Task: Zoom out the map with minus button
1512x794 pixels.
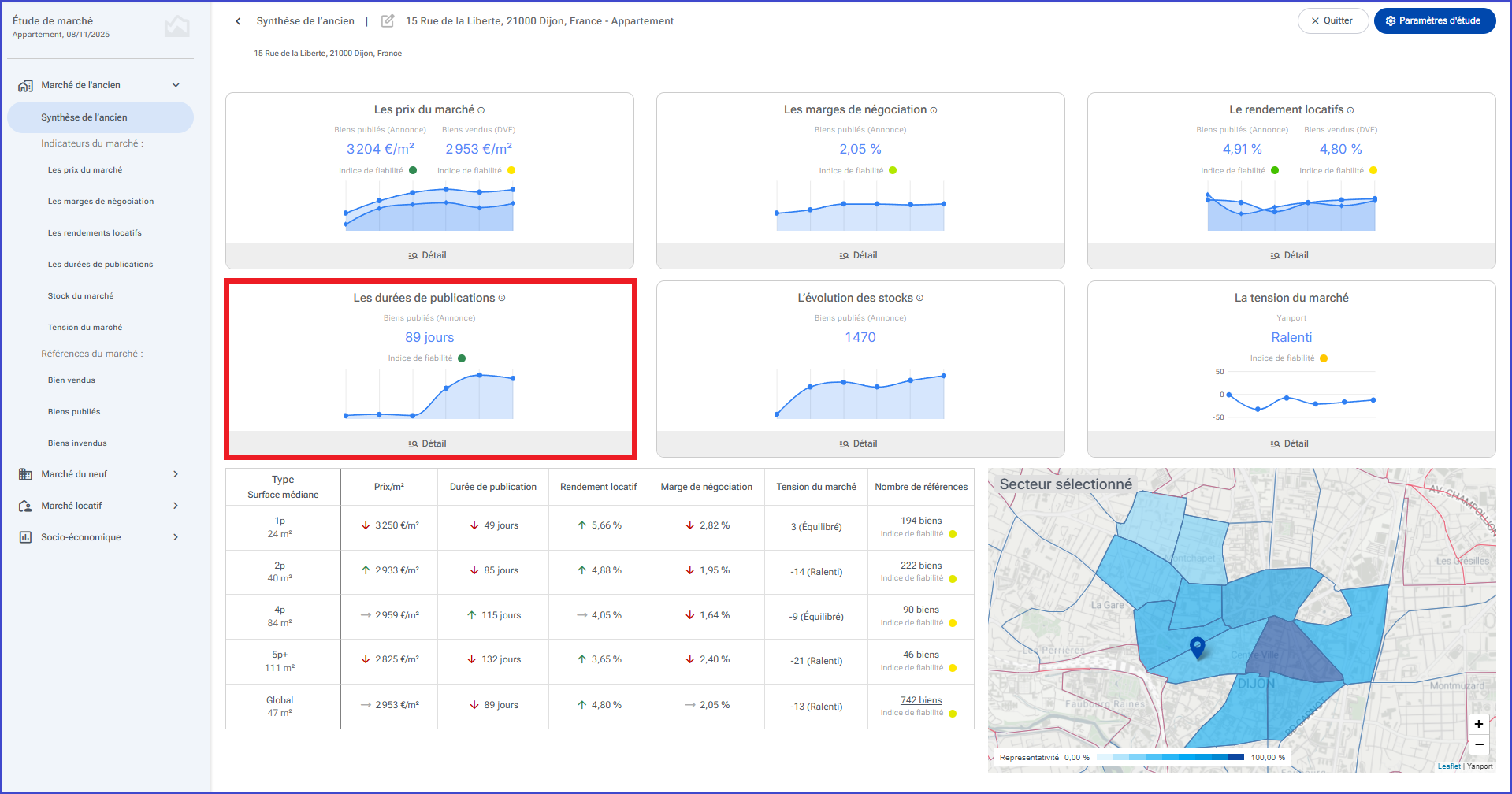Action: tap(1479, 744)
